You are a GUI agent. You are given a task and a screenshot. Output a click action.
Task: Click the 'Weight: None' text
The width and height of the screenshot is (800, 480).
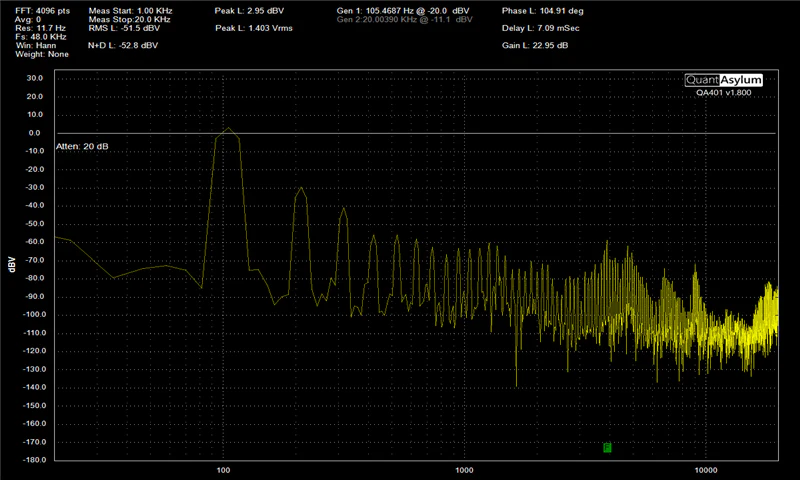[42, 54]
